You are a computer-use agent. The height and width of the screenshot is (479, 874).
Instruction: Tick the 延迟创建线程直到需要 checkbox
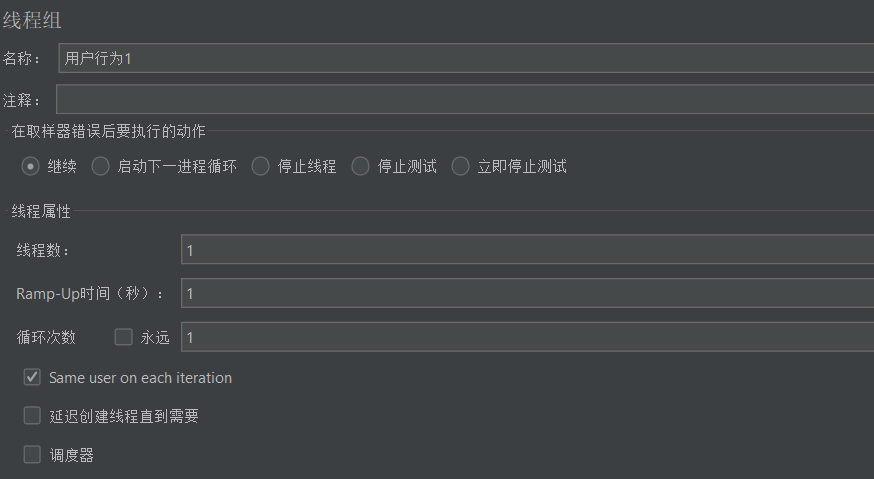click(x=32, y=415)
